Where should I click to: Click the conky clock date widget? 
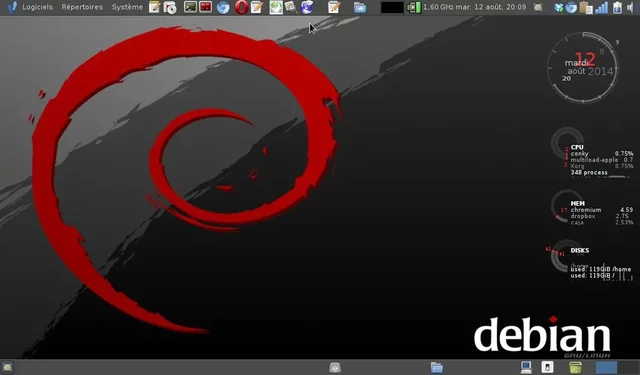(x=583, y=67)
